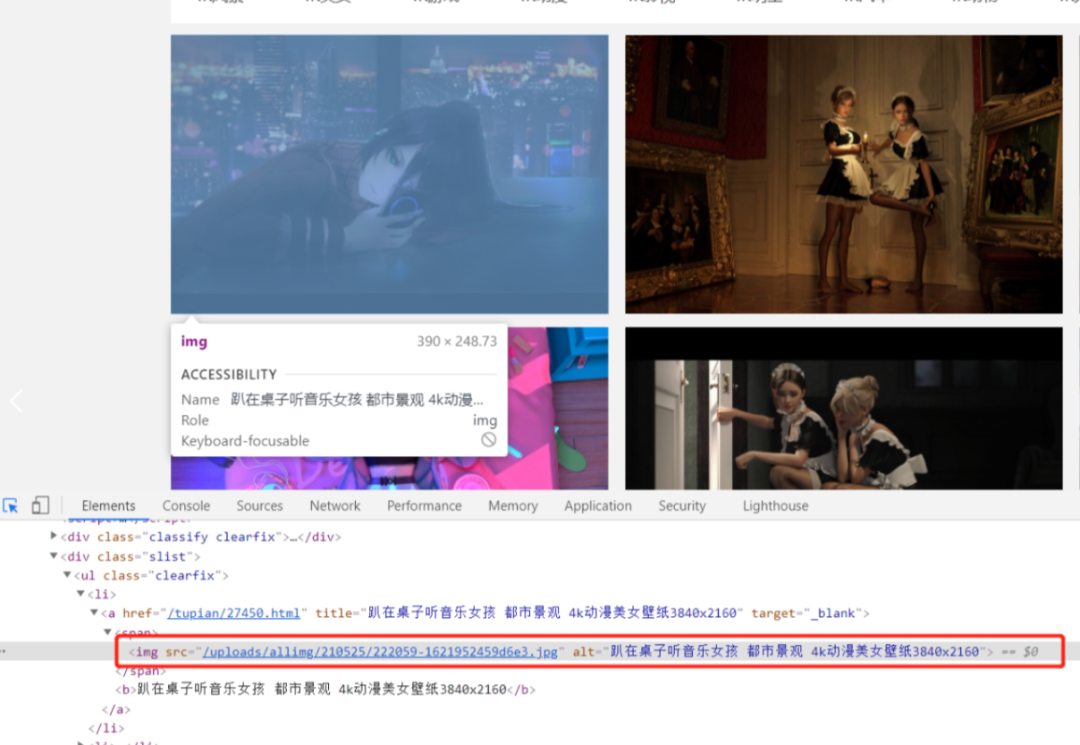The width and height of the screenshot is (1080, 745).
Task: Collapse the anchor tupian/27450.html node
Action: coord(94,612)
